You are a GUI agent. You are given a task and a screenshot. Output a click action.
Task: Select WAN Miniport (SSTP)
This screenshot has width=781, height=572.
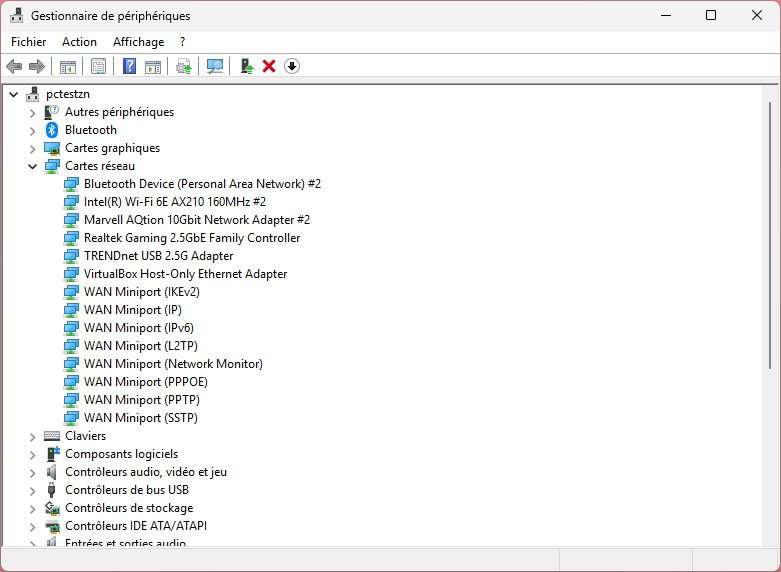click(140, 418)
